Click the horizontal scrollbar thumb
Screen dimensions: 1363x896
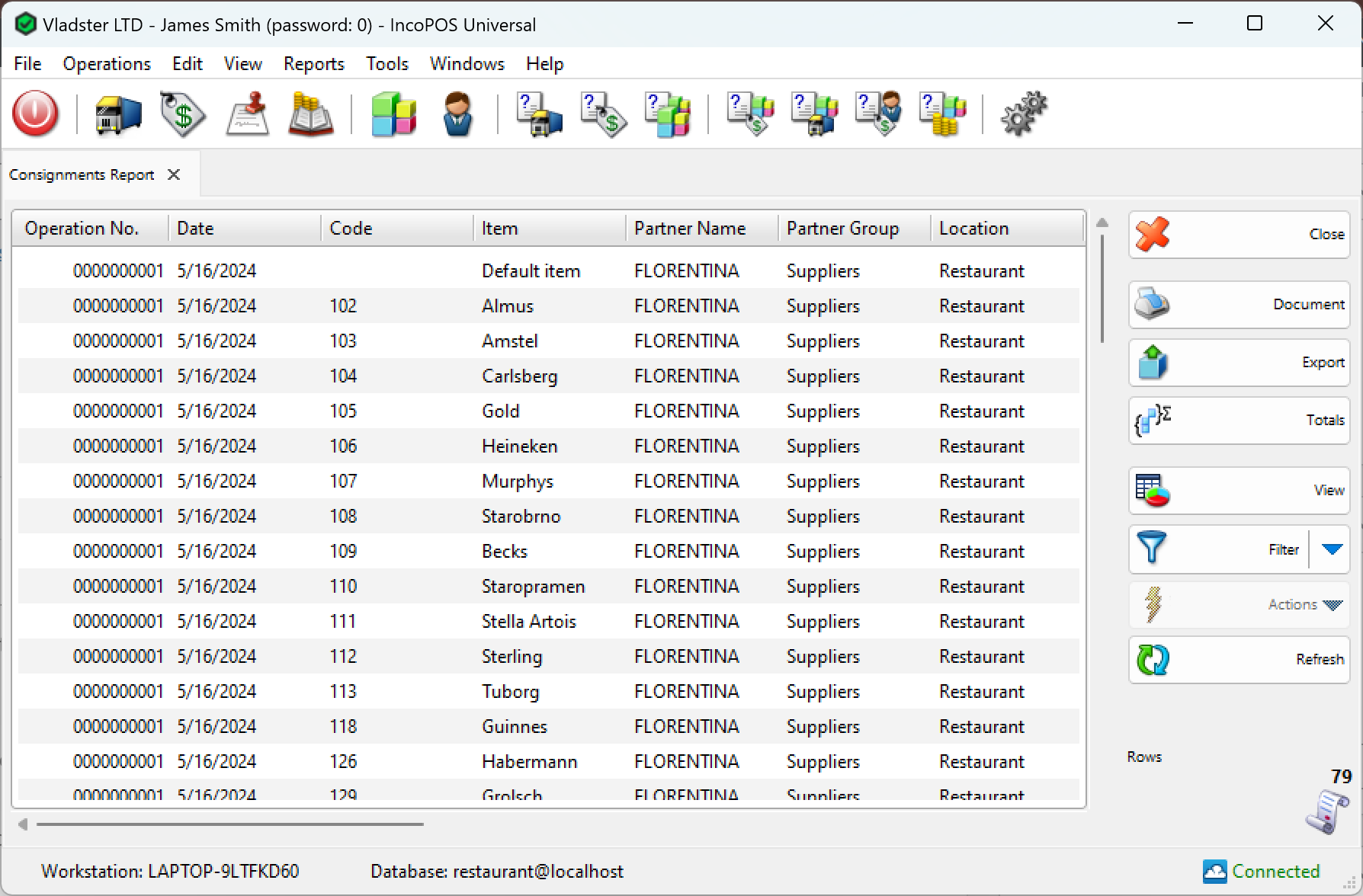229,824
